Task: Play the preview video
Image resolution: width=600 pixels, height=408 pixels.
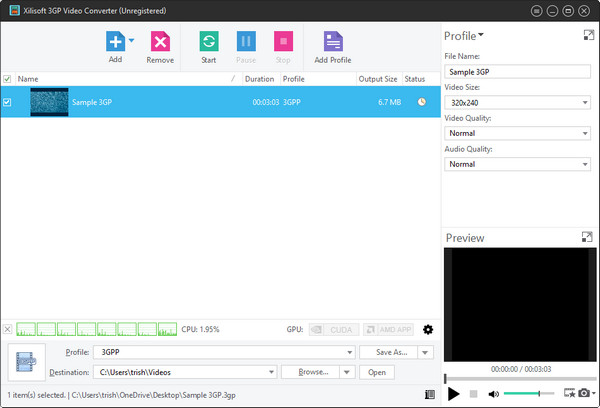Action: 454,393
